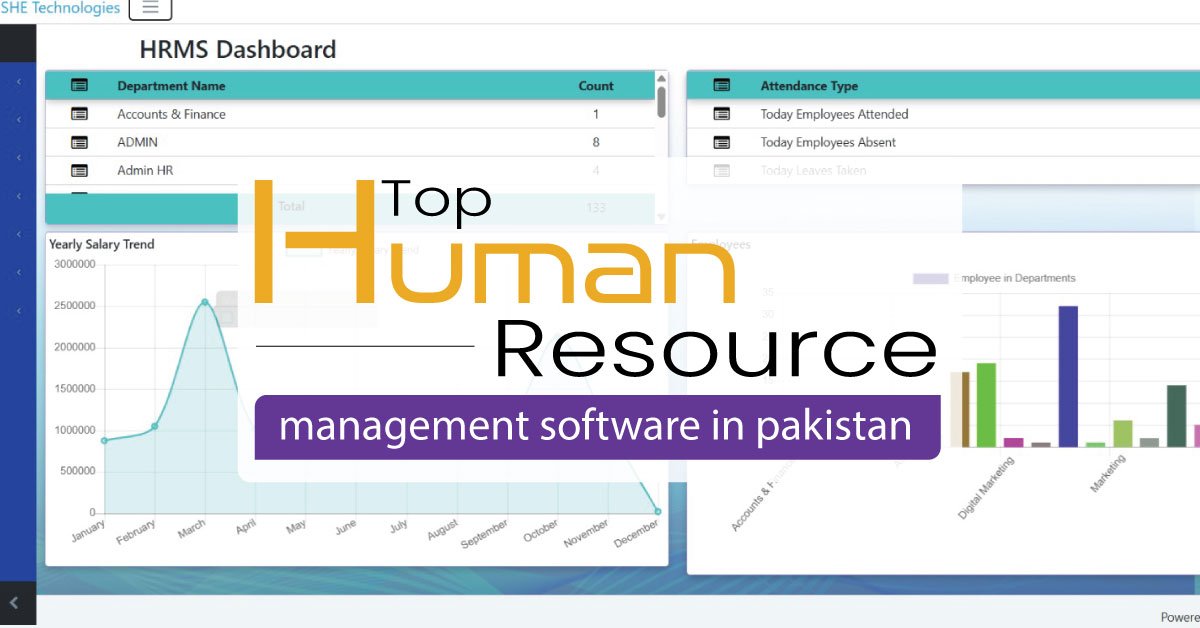Viewport: 1200px width, 628px height.
Task: Click the HRMS Dashboard heading
Action: [238, 49]
